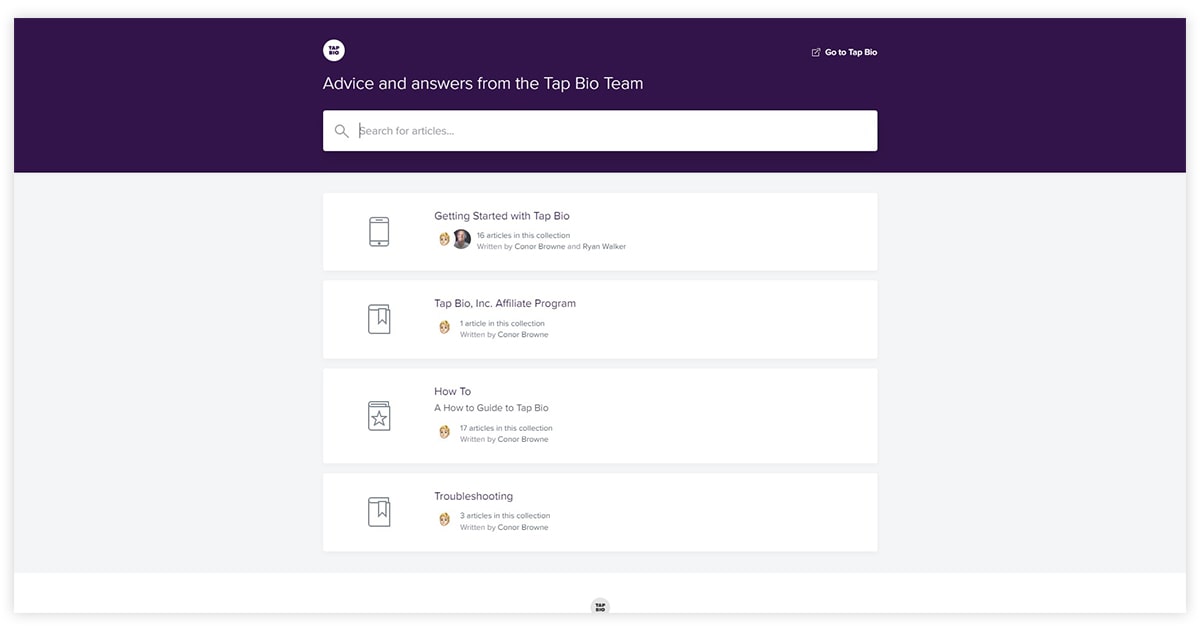Open Getting Started with Tap Bio collection
Screen dimensions: 1200x630
pyautogui.click(x=502, y=216)
